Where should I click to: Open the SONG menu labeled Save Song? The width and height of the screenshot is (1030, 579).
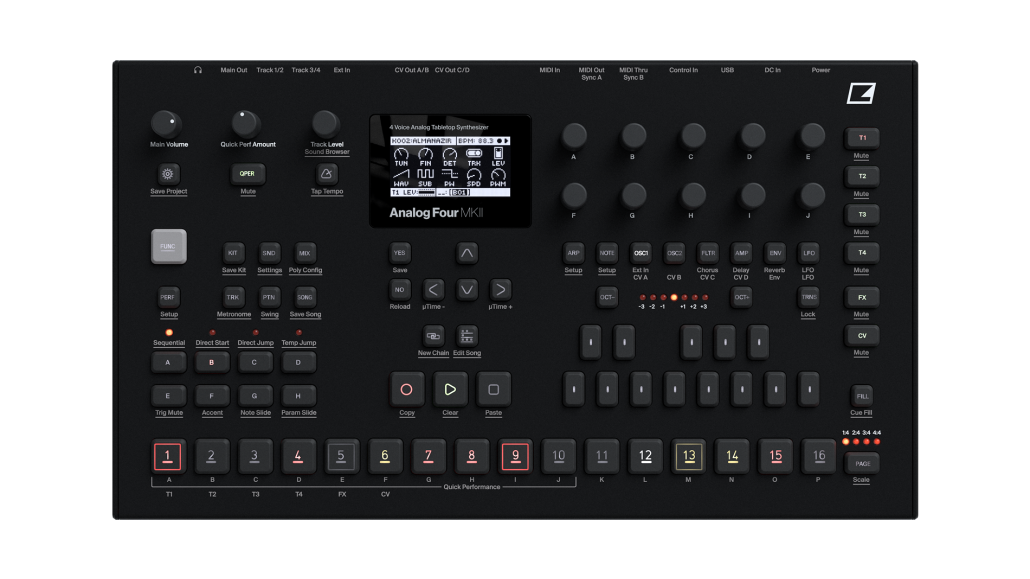pos(304,297)
